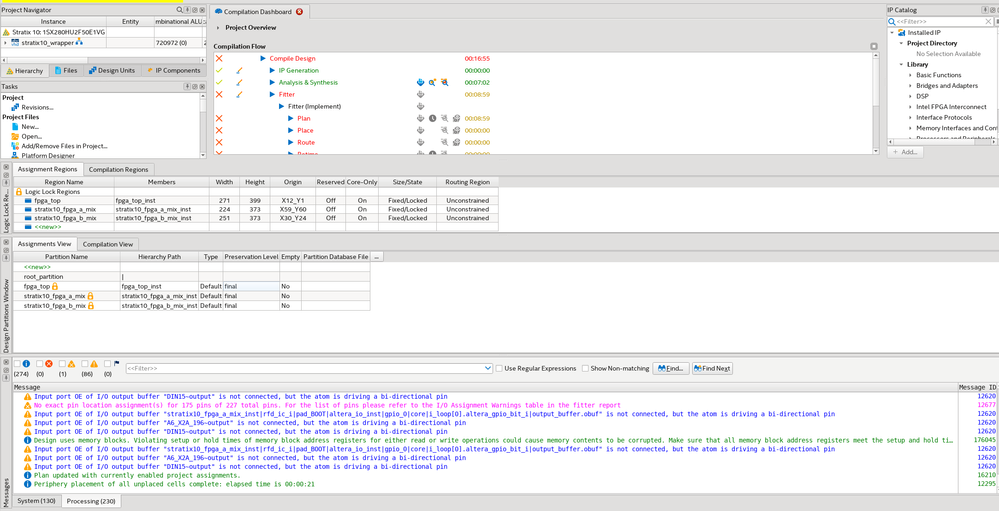The height and width of the screenshot is (511, 999).
Task: Click the edit settings pencil icon for IP Generation
Action: (240, 71)
